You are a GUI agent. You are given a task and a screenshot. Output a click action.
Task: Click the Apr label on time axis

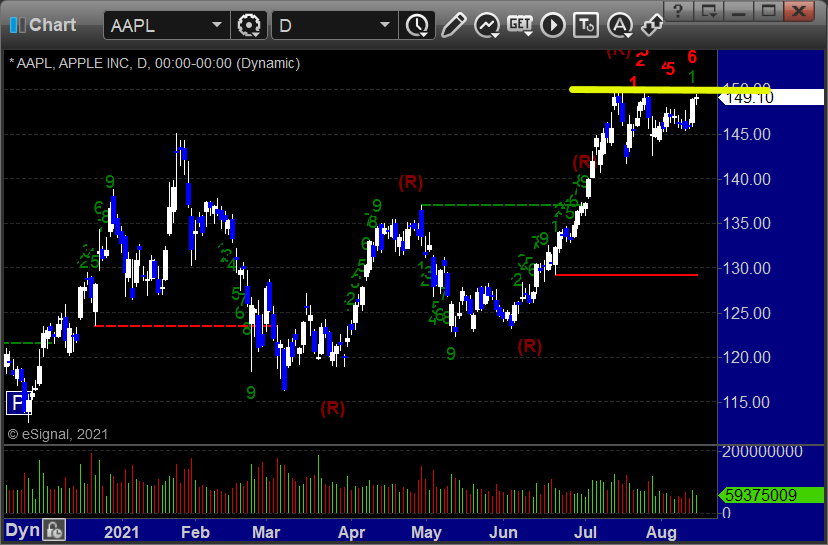pos(351,532)
